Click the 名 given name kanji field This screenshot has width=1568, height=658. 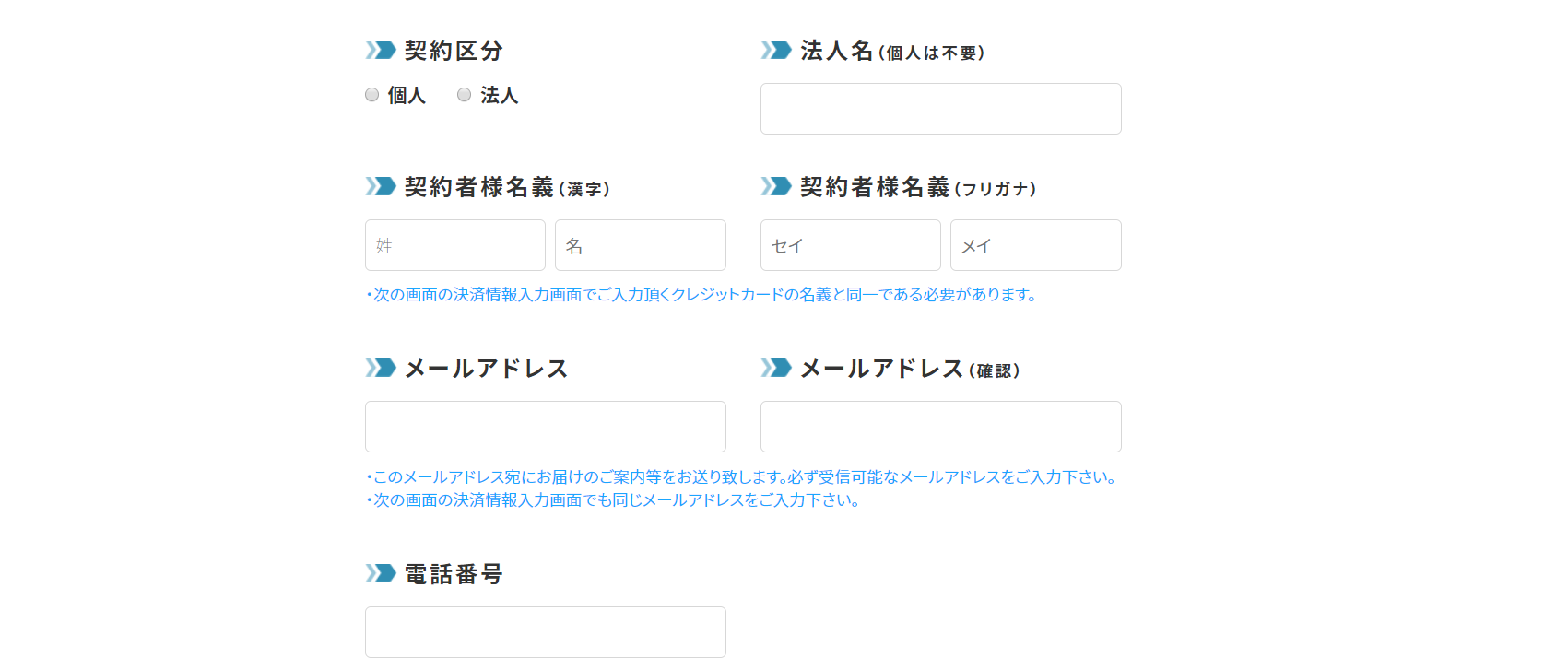640,245
